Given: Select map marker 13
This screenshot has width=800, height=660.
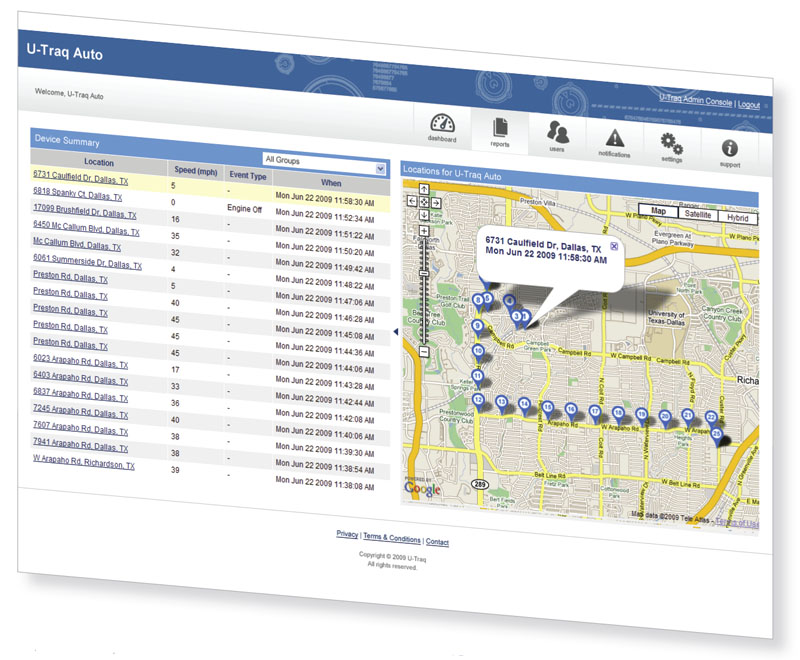Looking at the screenshot, I should (502, 403).
